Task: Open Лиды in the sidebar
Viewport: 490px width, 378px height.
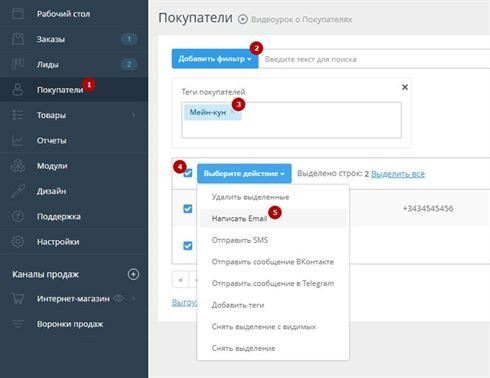Action: coord(47,64)
